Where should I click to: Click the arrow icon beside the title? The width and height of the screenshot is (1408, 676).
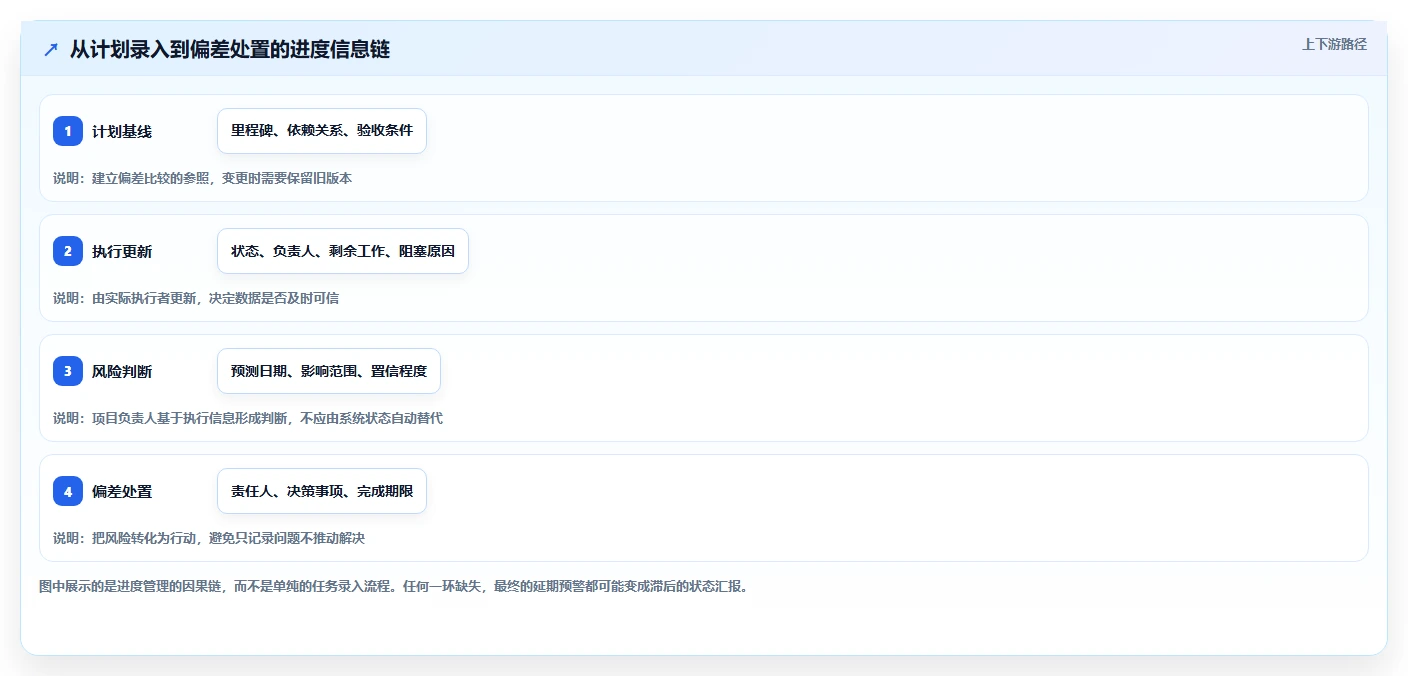[x=51, y=50]
